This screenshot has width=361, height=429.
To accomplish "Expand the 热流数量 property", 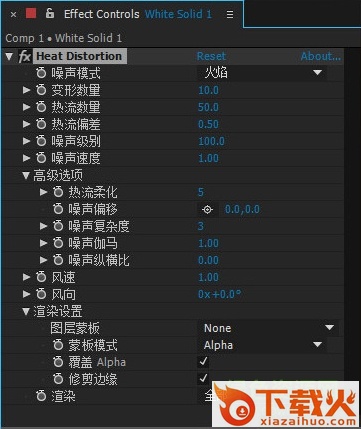I will click(26, 107).
